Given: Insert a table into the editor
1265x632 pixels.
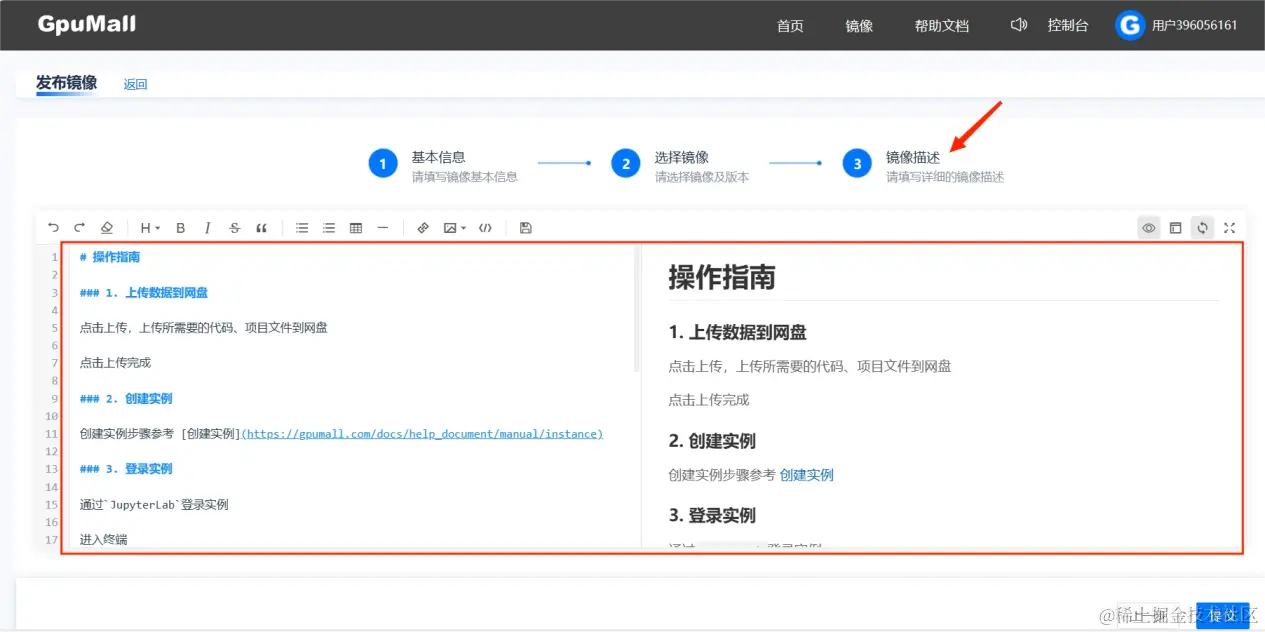Looking at the screenshot, I should click(356, 228).
